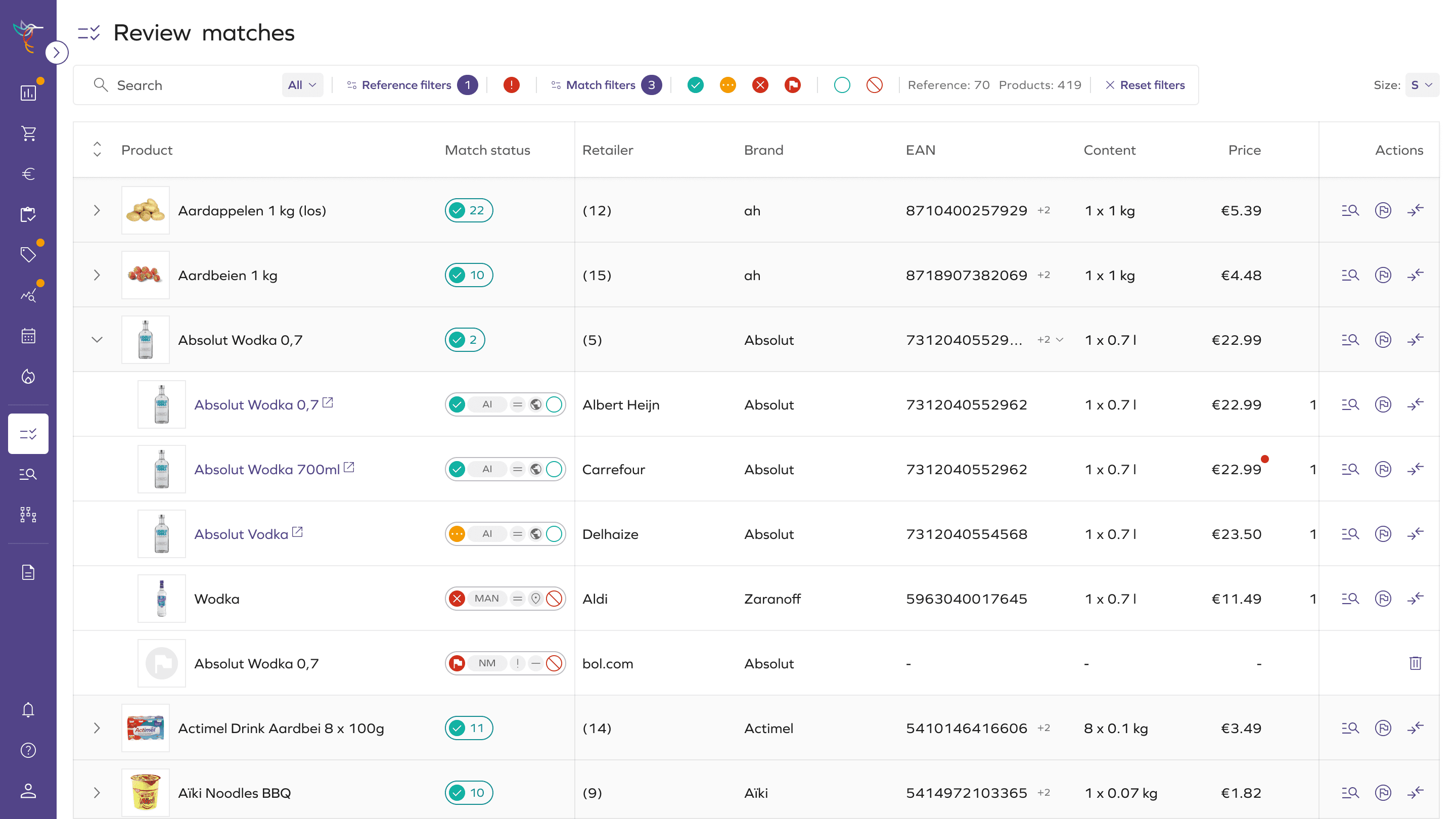Open the calendar section in sidebar
The height and width of the screenshot is (819, 1456).
pyautogui.click(x=28, y=335)
